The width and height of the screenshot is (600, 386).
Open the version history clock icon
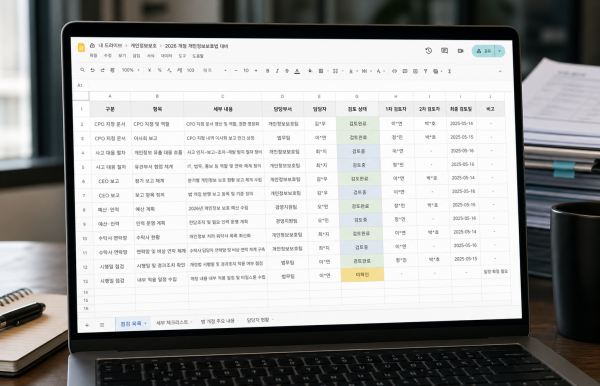[x=429, y=50]
